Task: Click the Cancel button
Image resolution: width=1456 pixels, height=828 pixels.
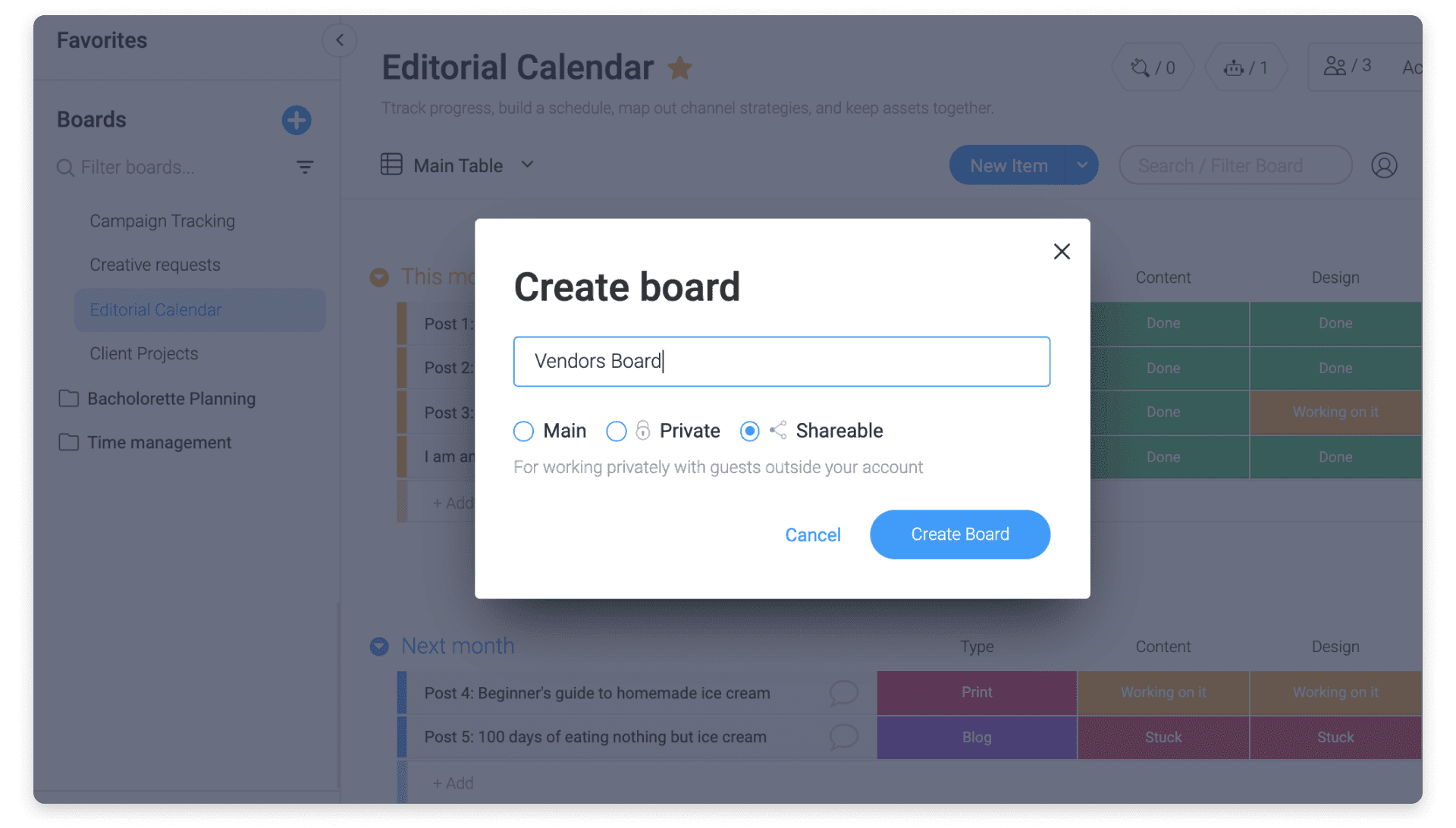Action: 812,533
